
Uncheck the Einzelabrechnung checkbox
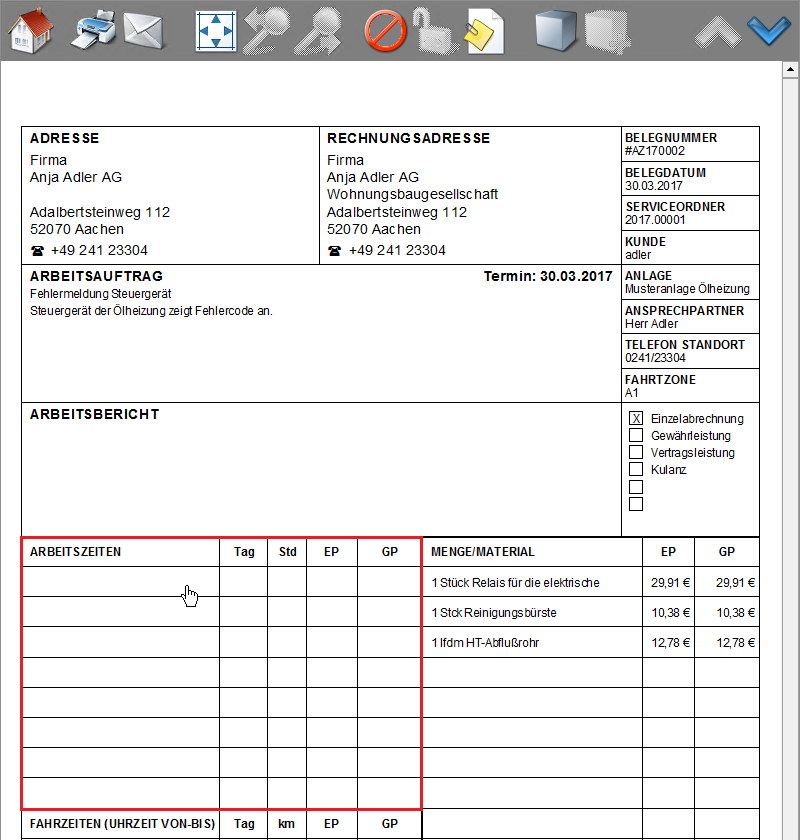click(635, 419)
